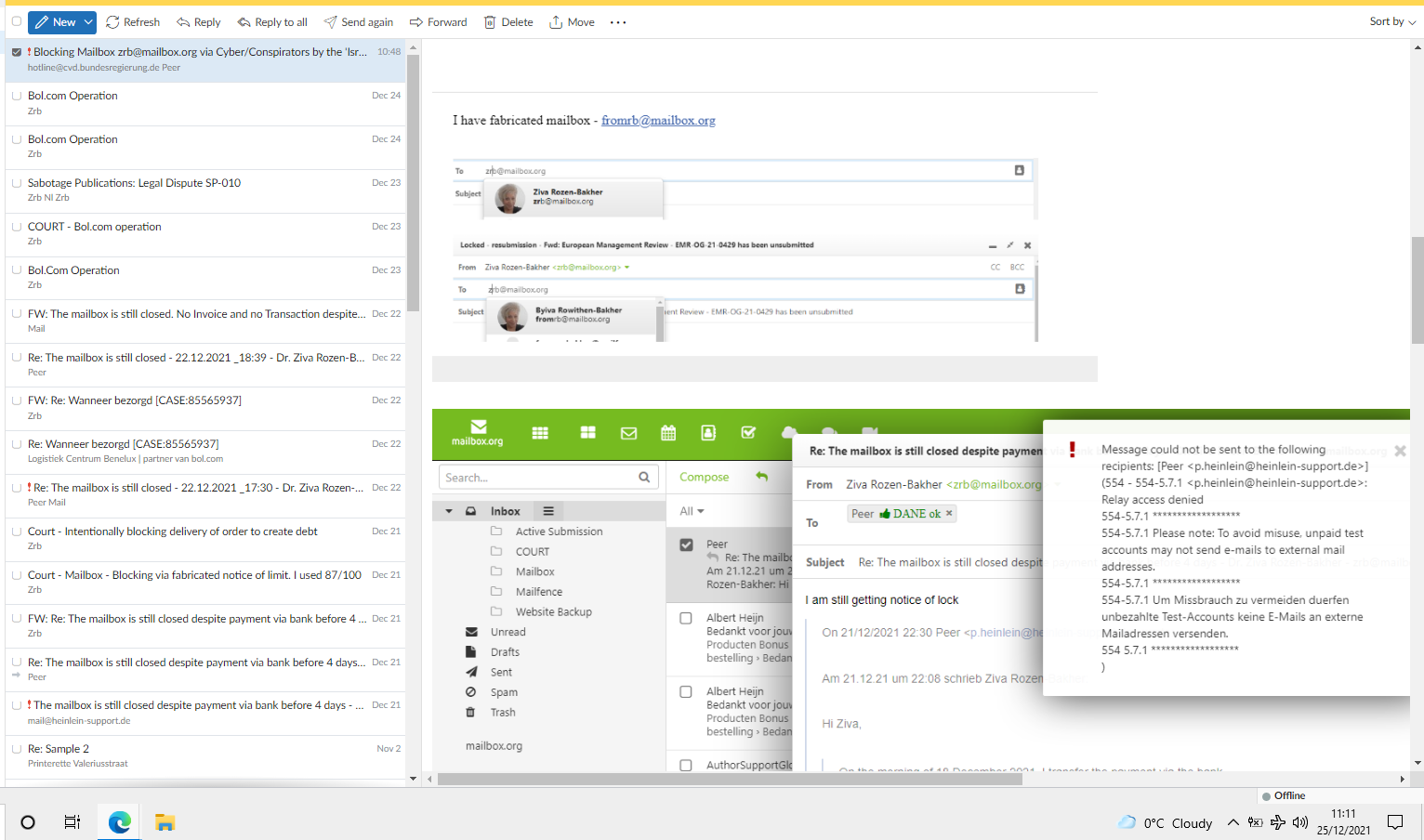Image resolution: width=1424 pixels, height=840 pixels.
Task: Move the selected email
Action: pyautogui.click(x=572, y=22)
